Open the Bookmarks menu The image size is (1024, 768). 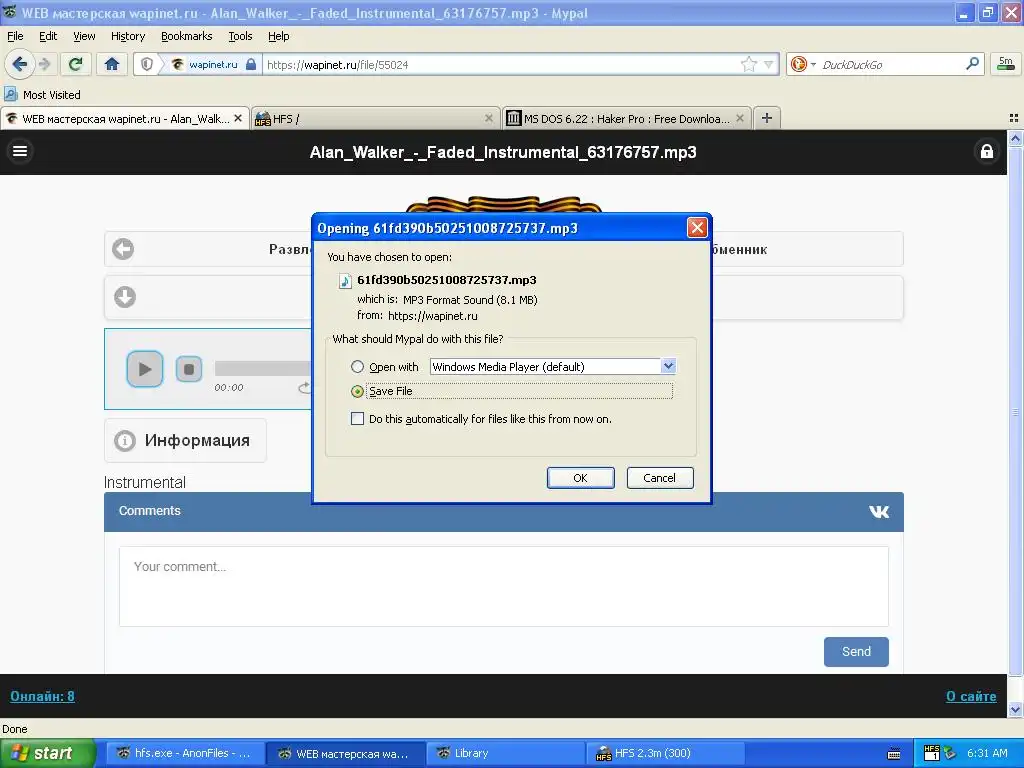186,36
